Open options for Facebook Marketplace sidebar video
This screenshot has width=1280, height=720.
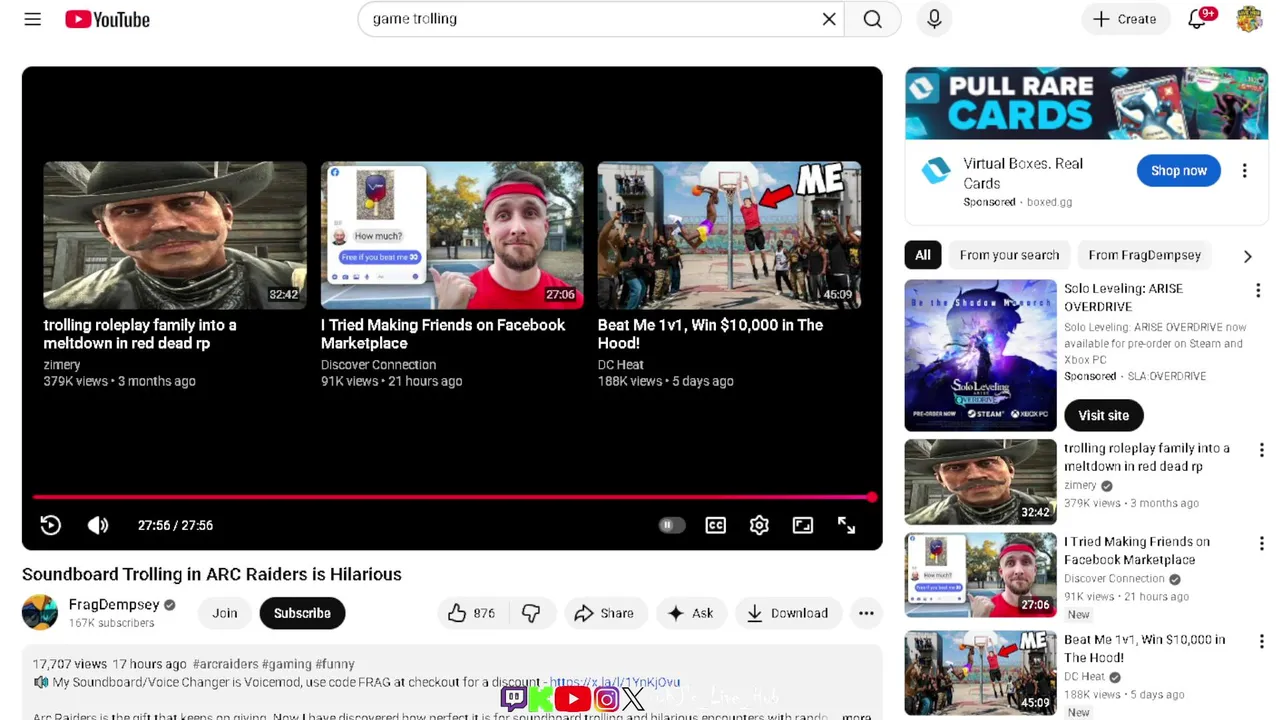pyautogui.click(x=1261, y=543)
